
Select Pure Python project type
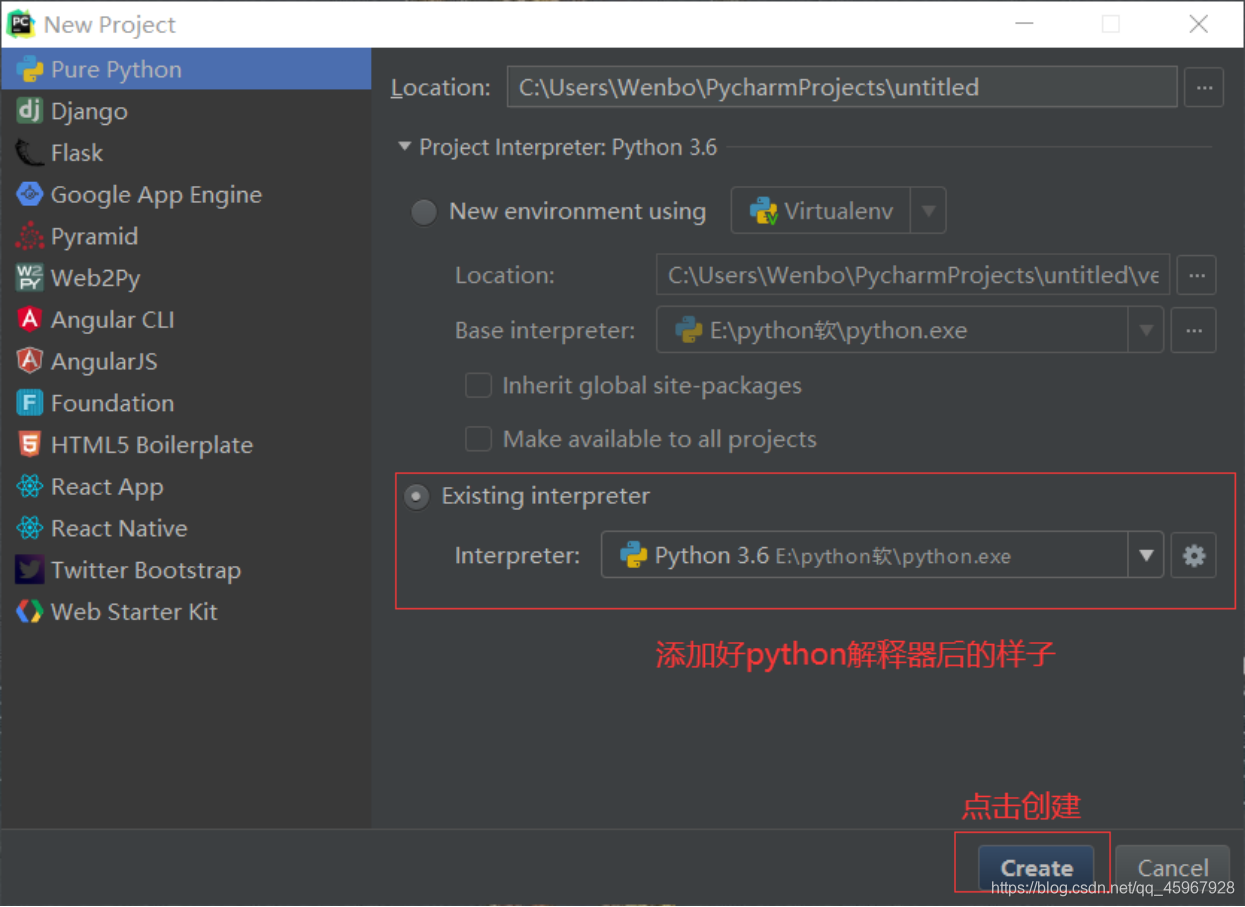(x=185, y=70)
